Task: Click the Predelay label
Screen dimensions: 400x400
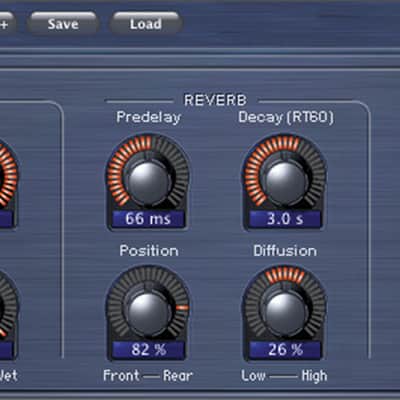Action: (x=149, y=117)
